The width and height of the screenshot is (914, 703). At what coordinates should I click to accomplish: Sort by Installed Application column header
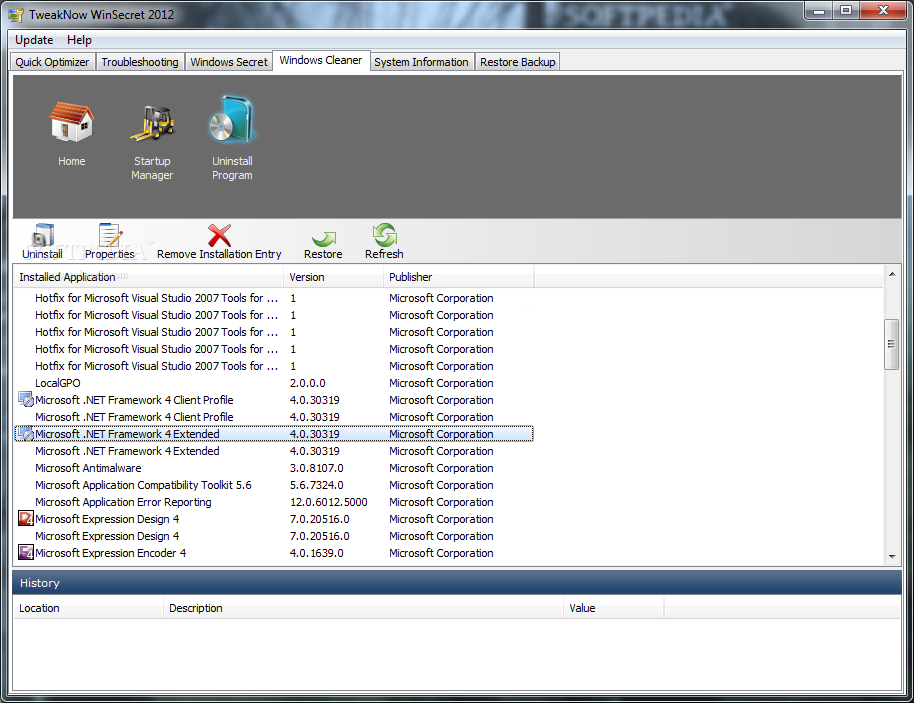[x=149, y=277]
